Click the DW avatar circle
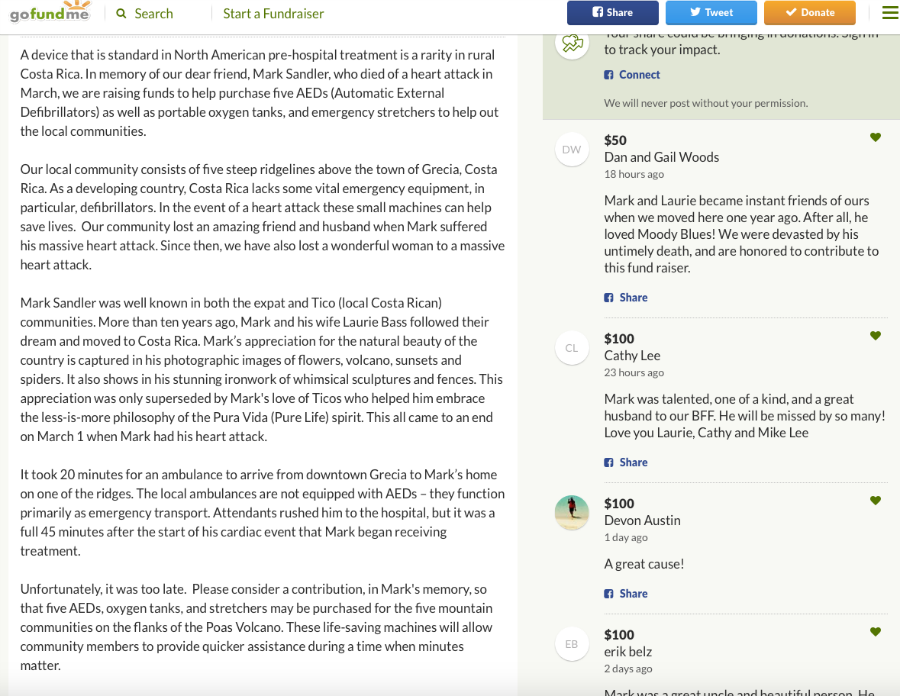900x696 pixels. click(572, 149)
